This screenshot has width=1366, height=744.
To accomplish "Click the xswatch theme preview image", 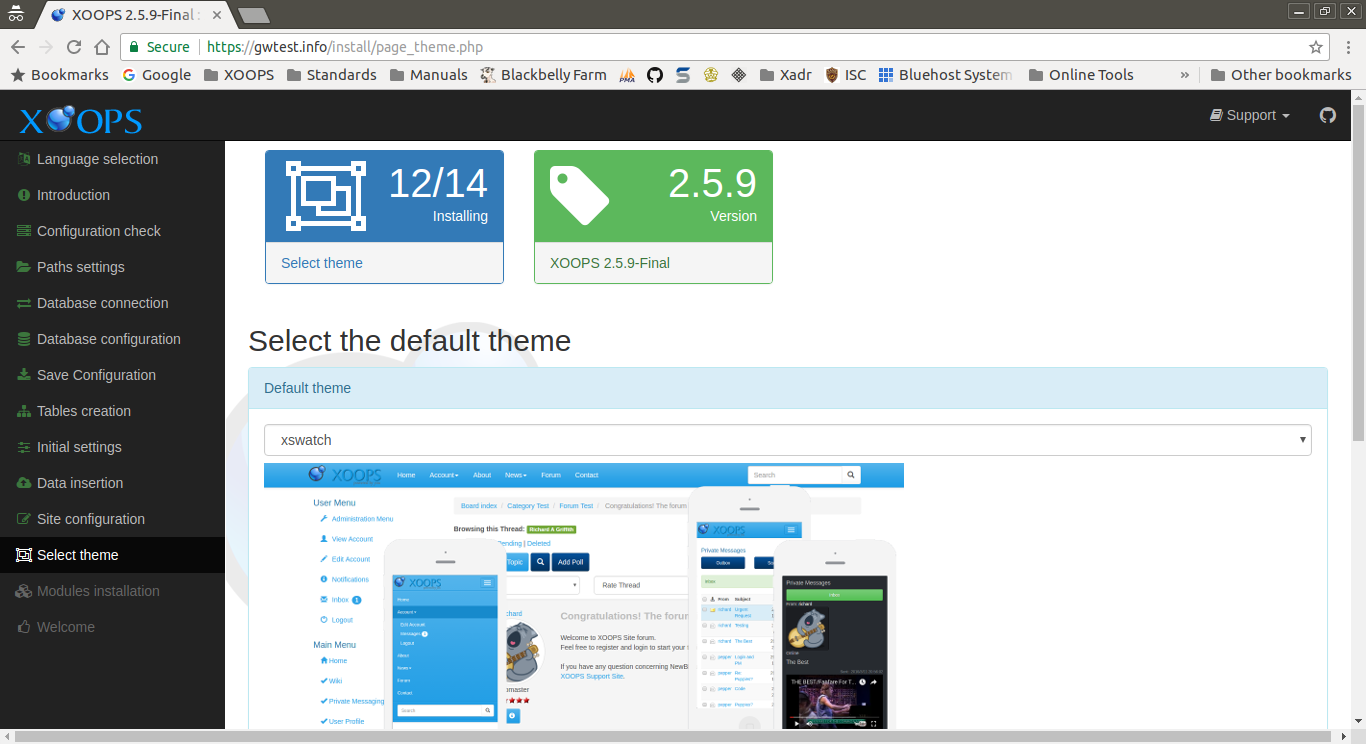I will pyautogui.click(x=583, y=600).
